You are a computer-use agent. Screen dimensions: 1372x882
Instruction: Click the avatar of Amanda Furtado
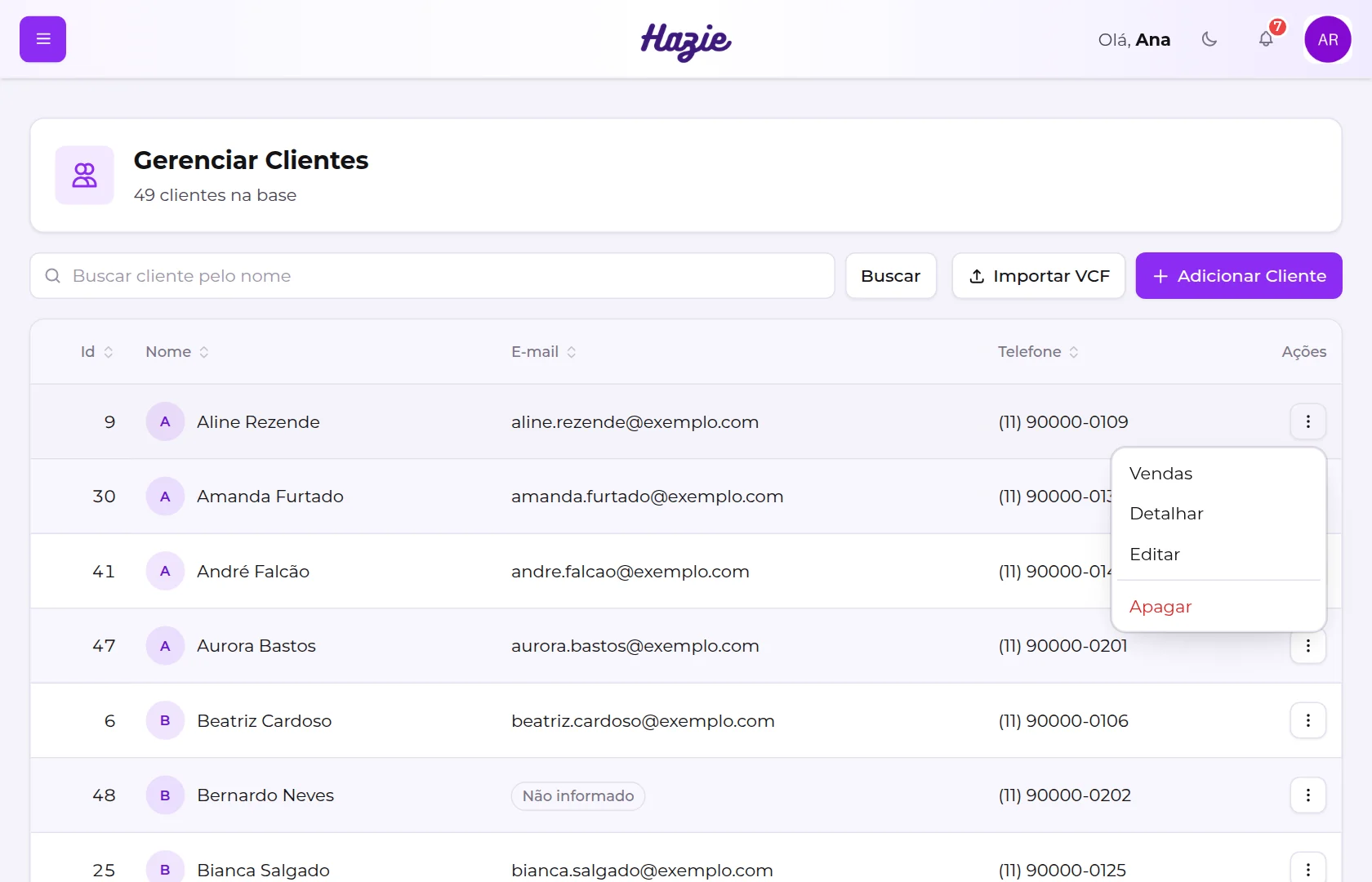[165, 497]
